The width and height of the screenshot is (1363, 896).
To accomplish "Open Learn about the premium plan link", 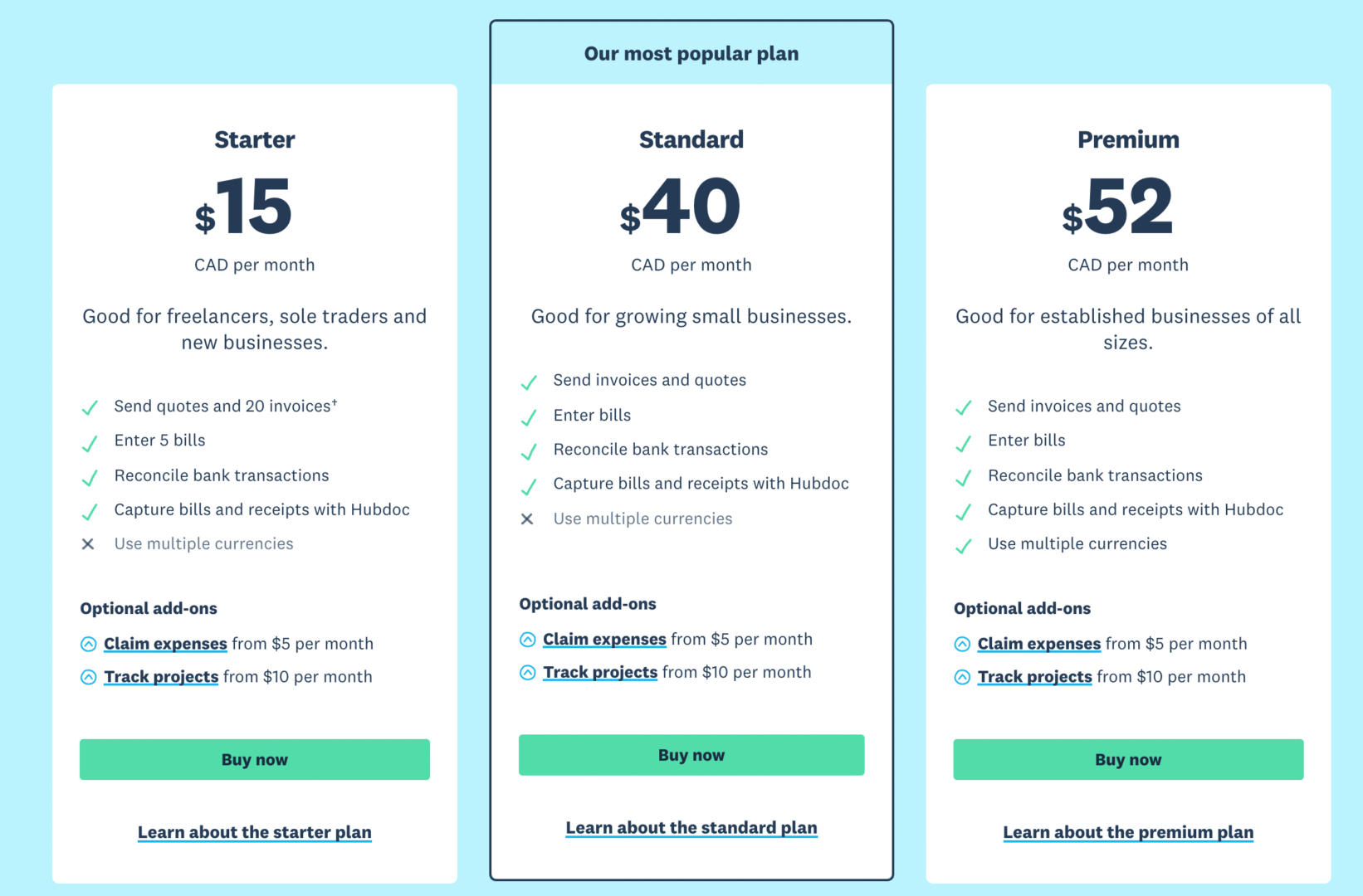I will click(1128, 832).
